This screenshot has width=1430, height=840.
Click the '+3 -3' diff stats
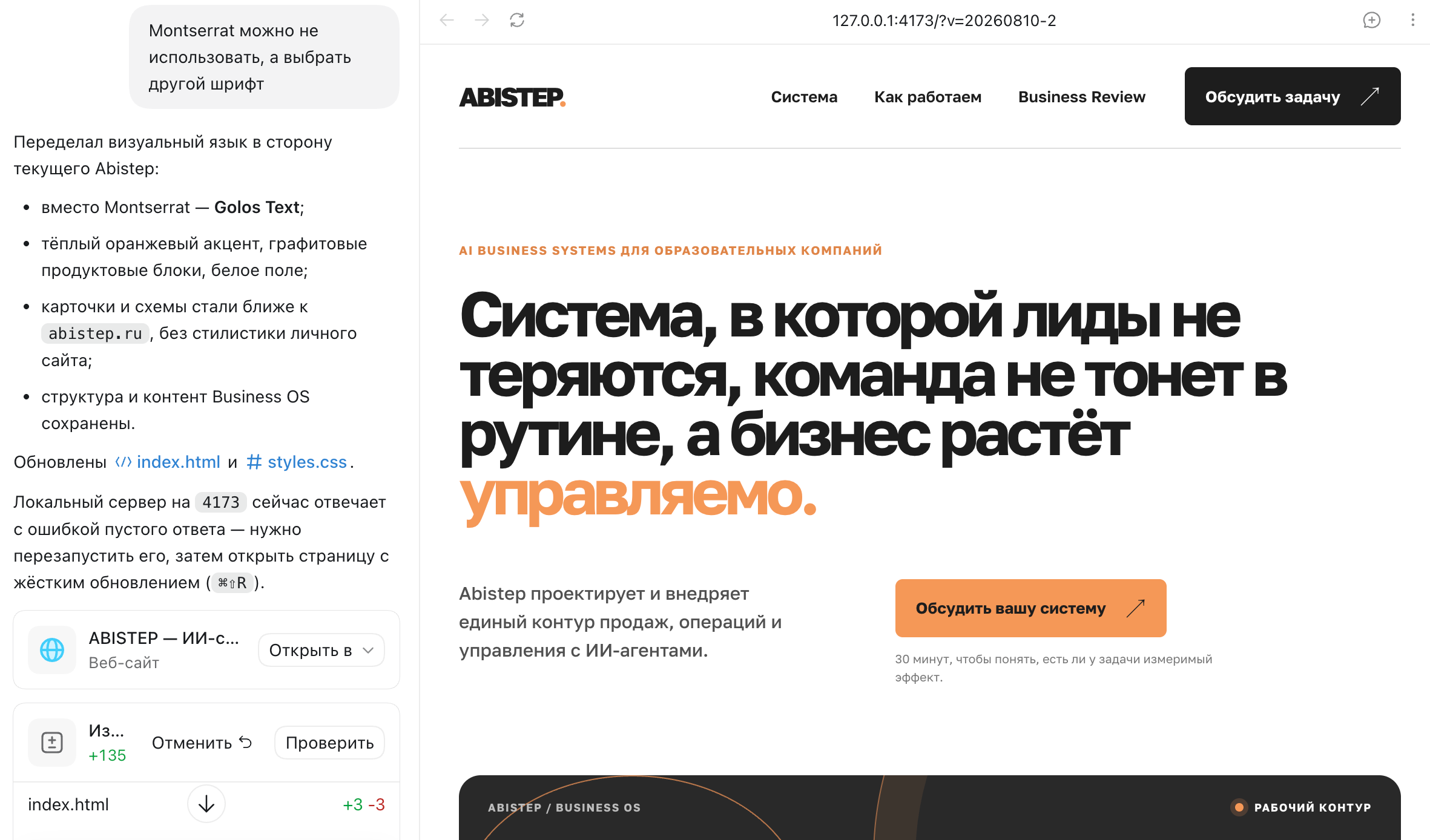pyautogui.click(x=364, y=804)
